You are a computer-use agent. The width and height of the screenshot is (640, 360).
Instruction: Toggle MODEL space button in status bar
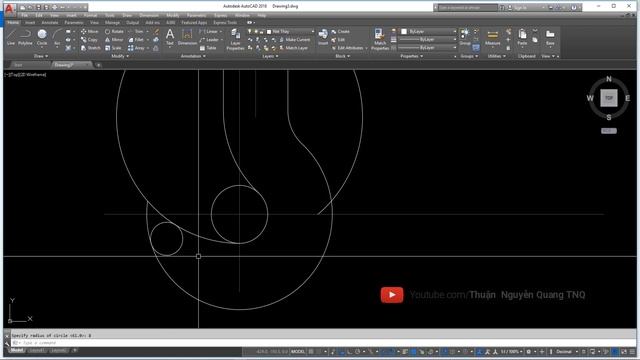(x=298, y=351)
